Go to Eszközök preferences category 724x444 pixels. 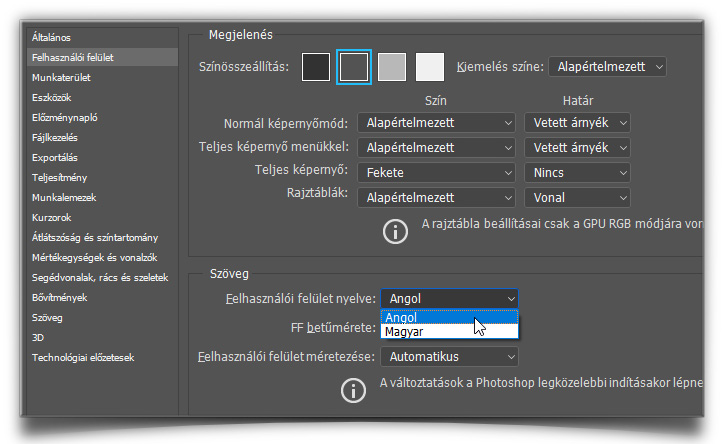click(x=51, y=97)
